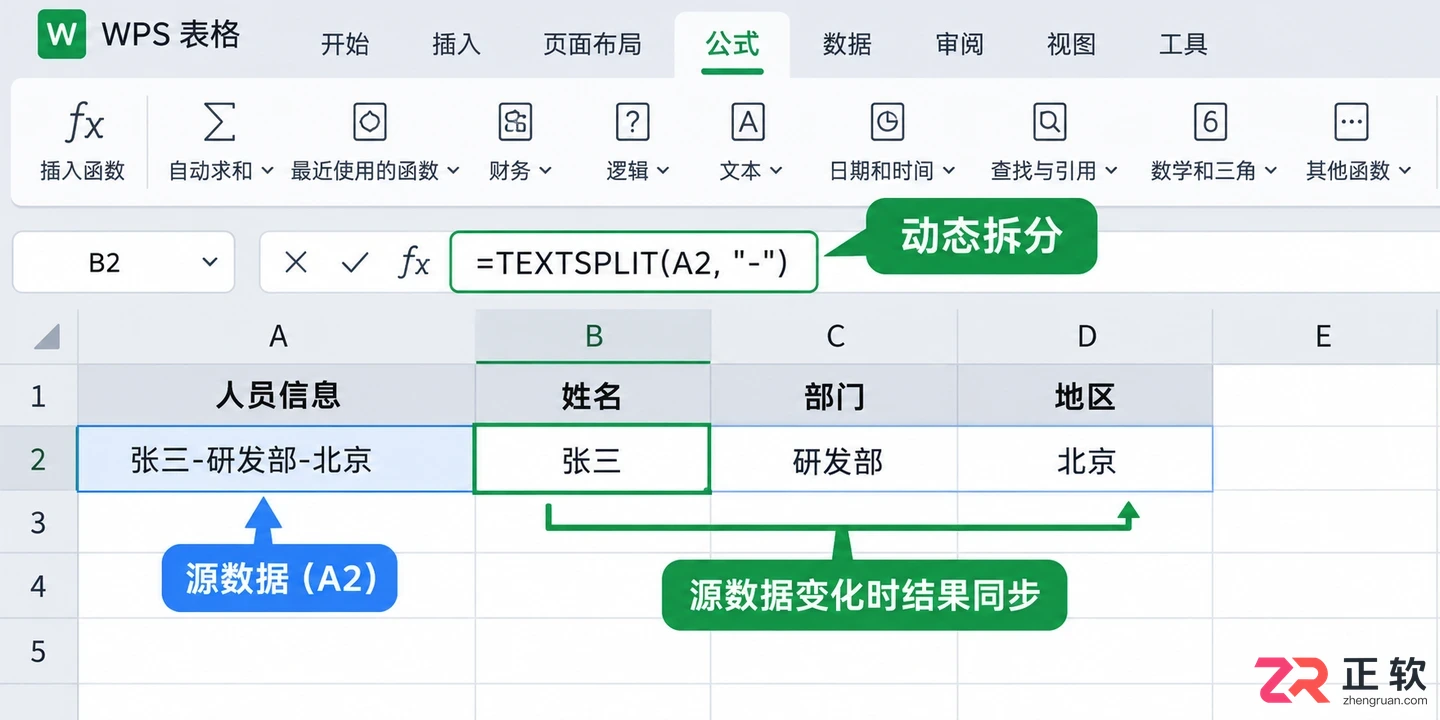This screenshot has height=720, width=1440.
Task: Click the 查找与引用 magnifier icon
Action: [1049, 122]
